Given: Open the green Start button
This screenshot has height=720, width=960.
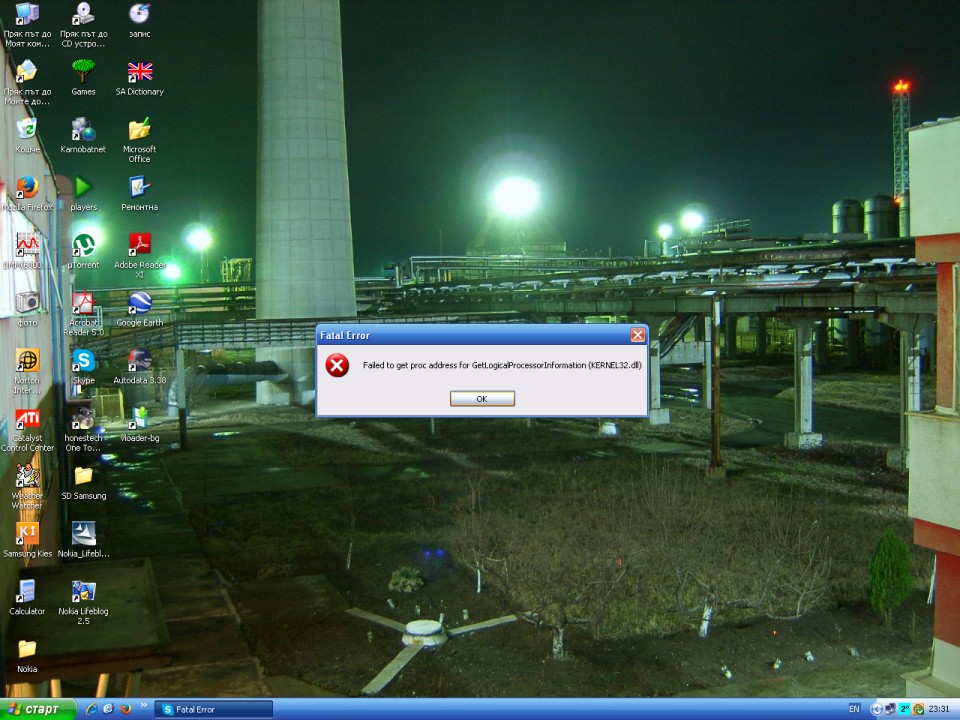Looking at the screenshot, I should 38,709.
